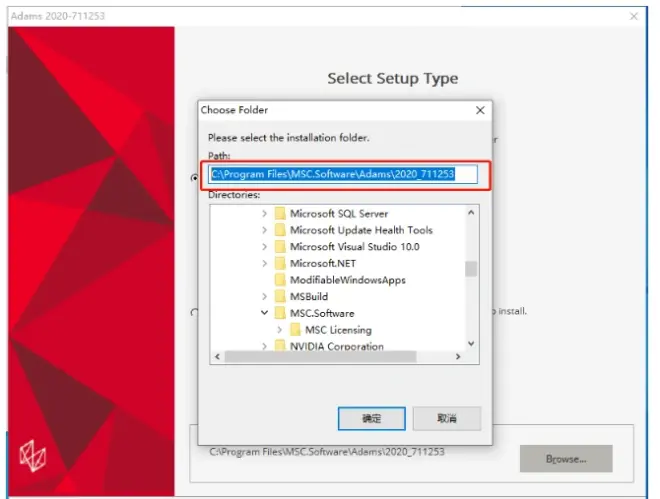Image resolution: width=660 pixels, height=499 pixels.
Task: Collapse the MSC.Software folder node
Action: pyautogui.click(x=264, y=313)
